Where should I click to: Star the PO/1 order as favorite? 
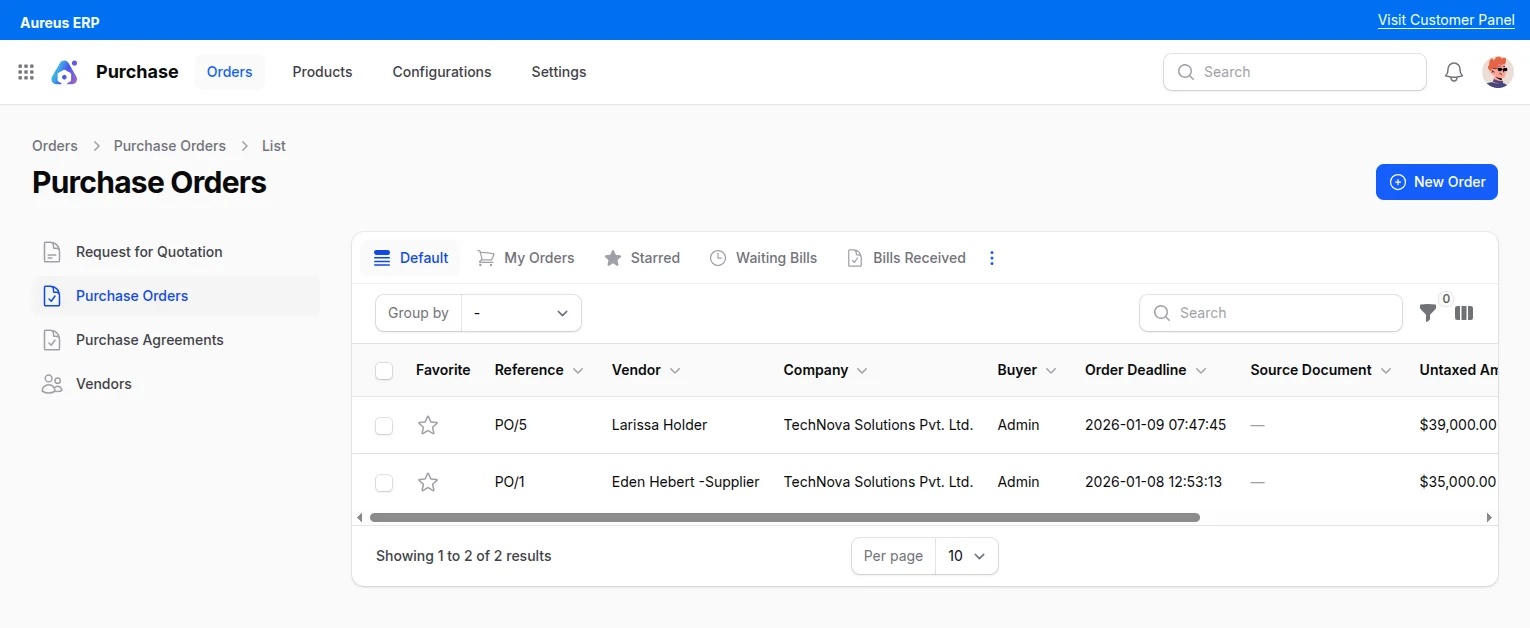click(428, 482)
